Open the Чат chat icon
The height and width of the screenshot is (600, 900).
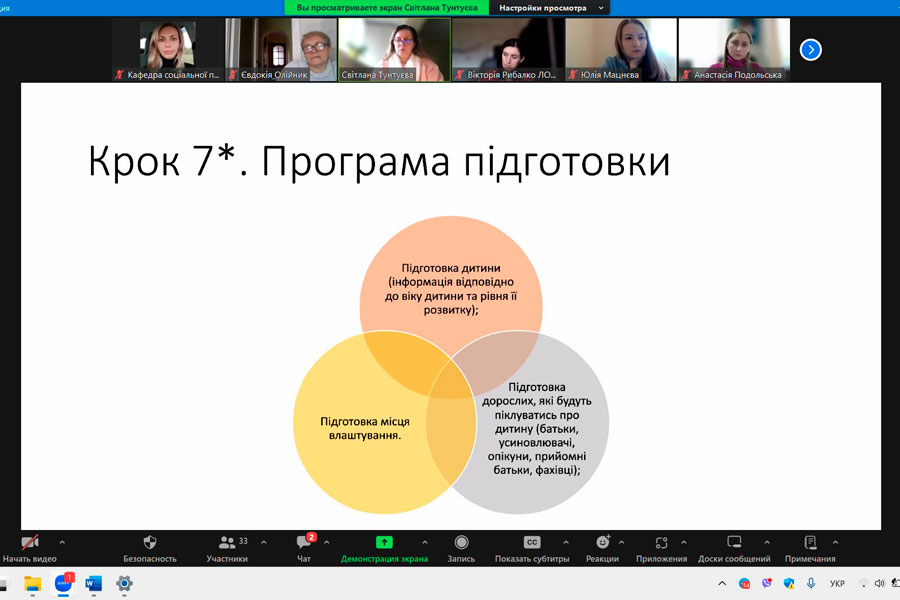tap(304, 542)
